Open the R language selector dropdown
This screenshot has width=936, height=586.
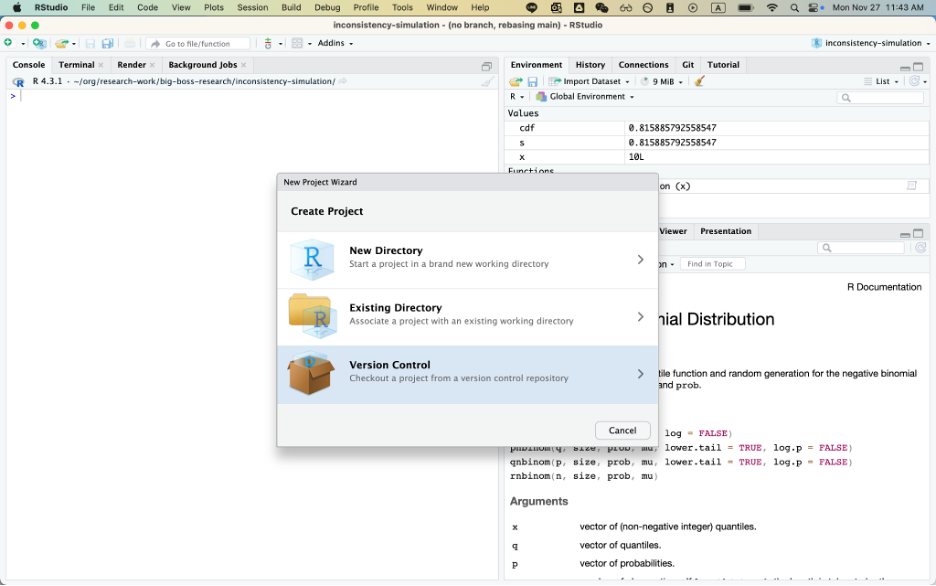click(516, 97)
